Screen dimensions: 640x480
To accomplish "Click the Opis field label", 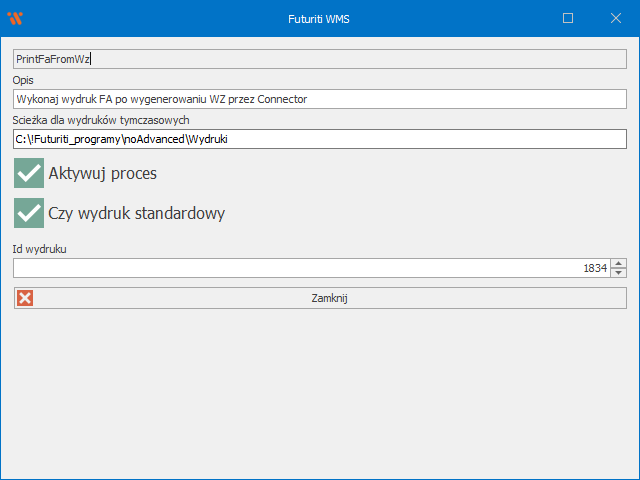I will pyautogui.click(x=24, y=80).
